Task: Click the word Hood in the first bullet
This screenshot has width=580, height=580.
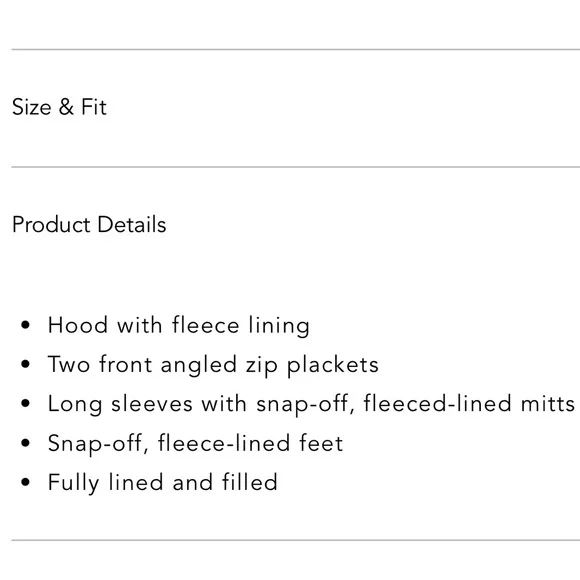Action: (x=78, y=325)
